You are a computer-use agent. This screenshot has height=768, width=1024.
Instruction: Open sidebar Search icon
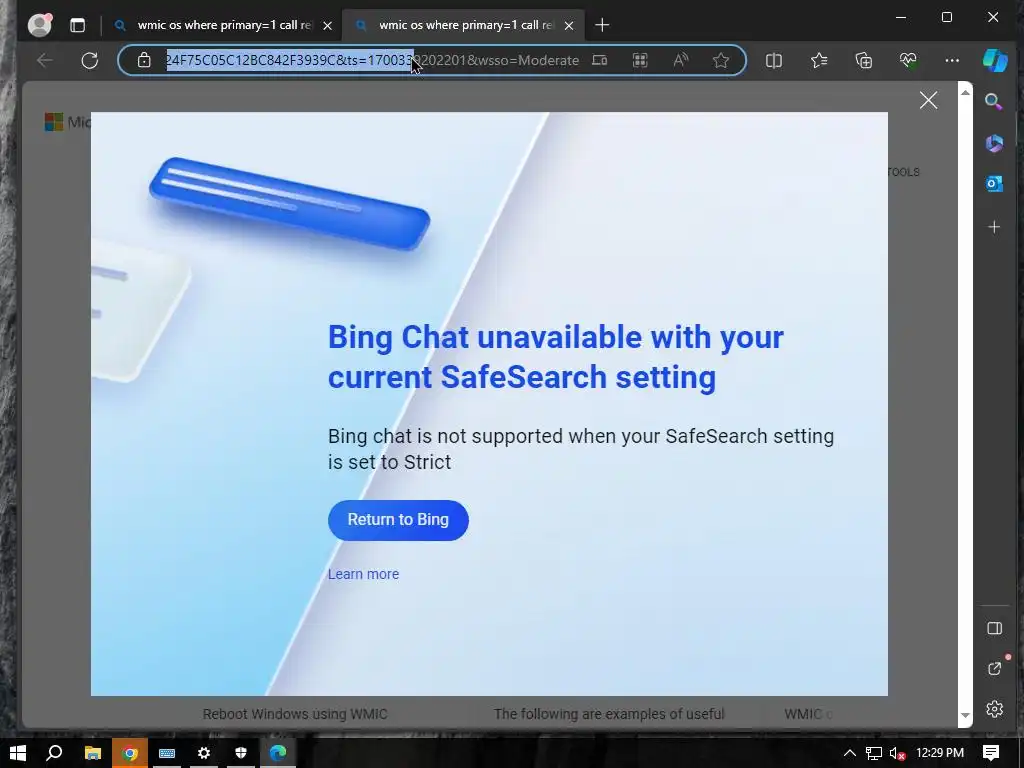point(994,101)
